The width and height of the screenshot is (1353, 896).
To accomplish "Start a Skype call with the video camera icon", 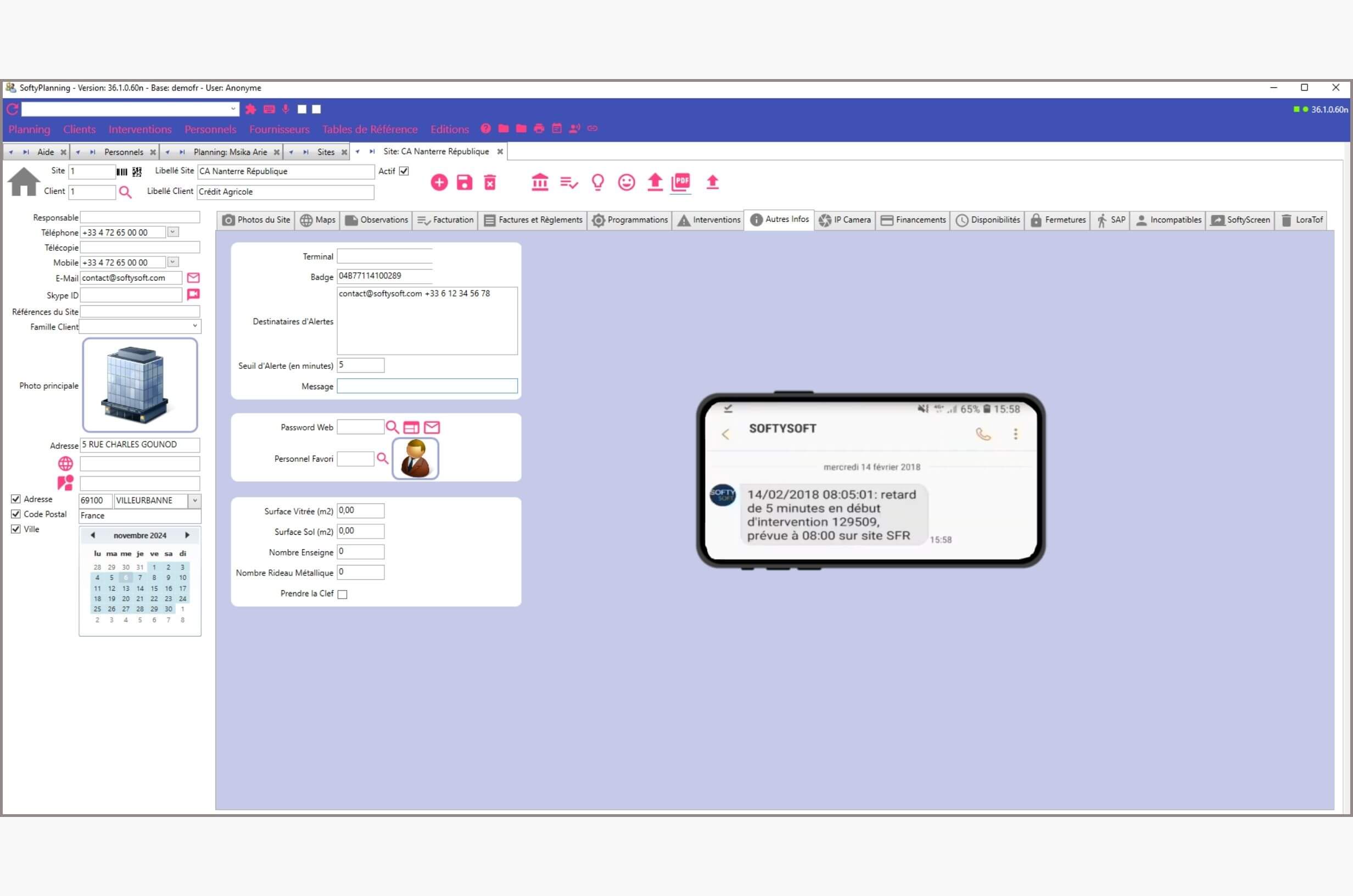I will 193,295.
